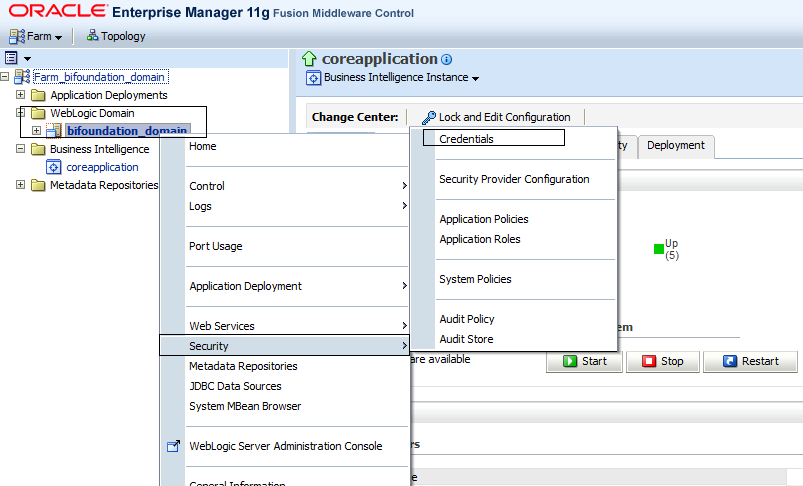Click the Business Intelligence folder icon

coord(38,149)
